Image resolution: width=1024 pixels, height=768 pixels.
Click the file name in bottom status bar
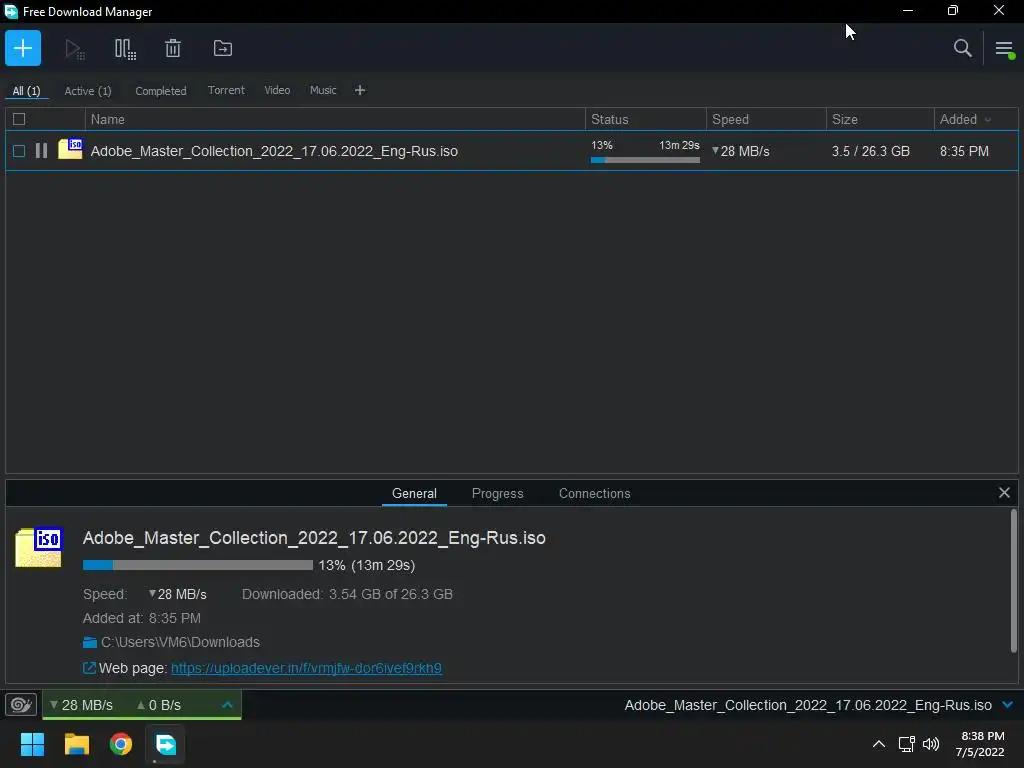808,705
